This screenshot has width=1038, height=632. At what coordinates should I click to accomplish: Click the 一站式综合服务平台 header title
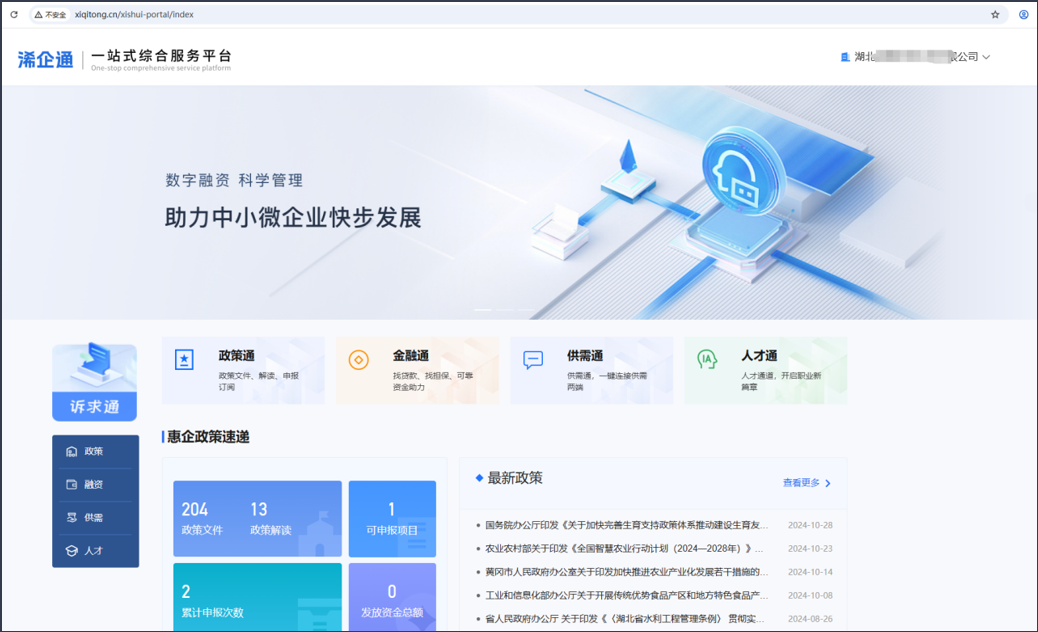pos(161,56)
